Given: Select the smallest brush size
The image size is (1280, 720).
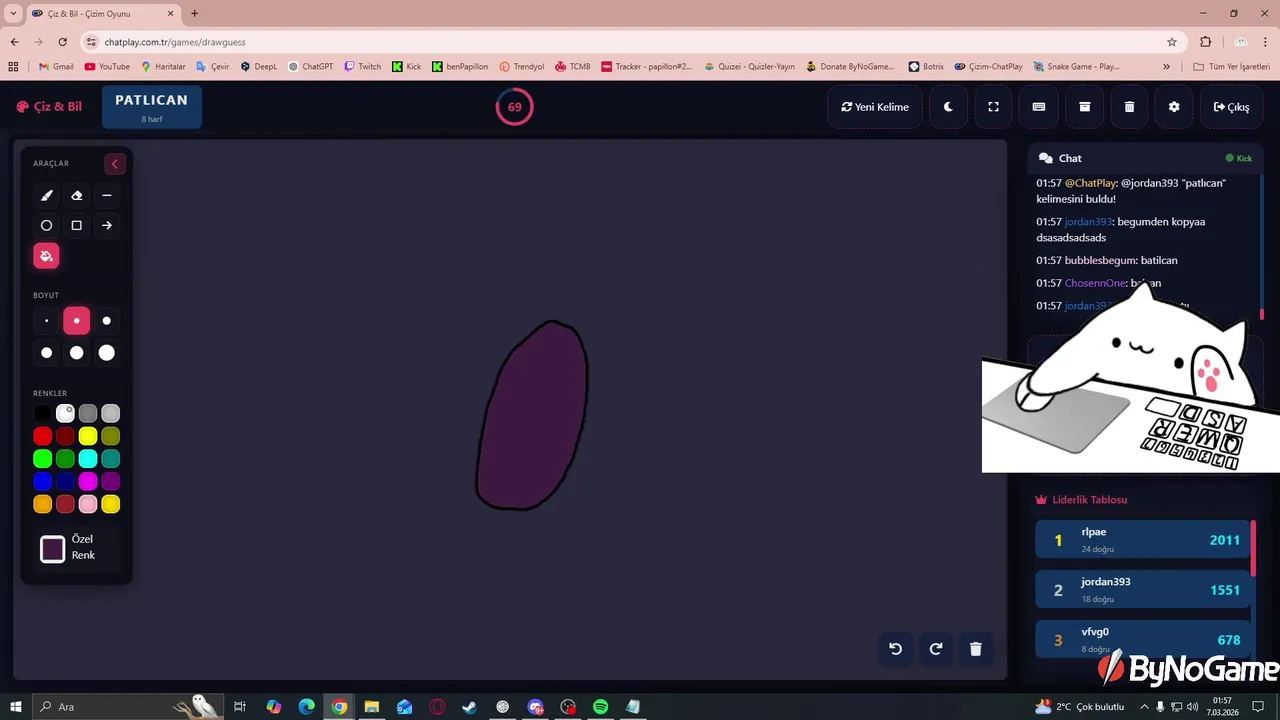Looking at the screenshot, I should (46, 321).
